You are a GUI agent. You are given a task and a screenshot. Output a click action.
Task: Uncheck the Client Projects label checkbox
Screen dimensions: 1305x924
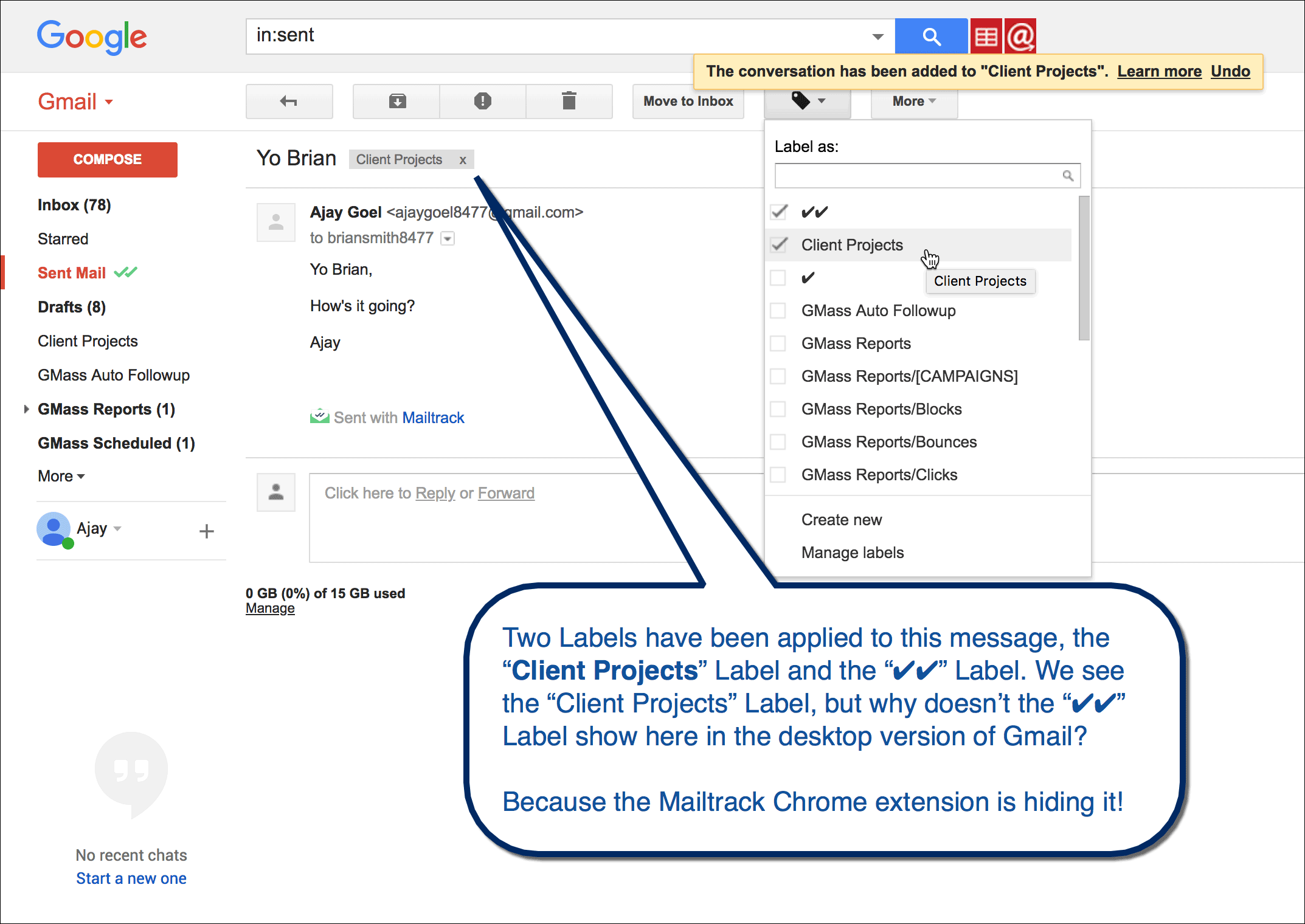[x=778, y=245]
